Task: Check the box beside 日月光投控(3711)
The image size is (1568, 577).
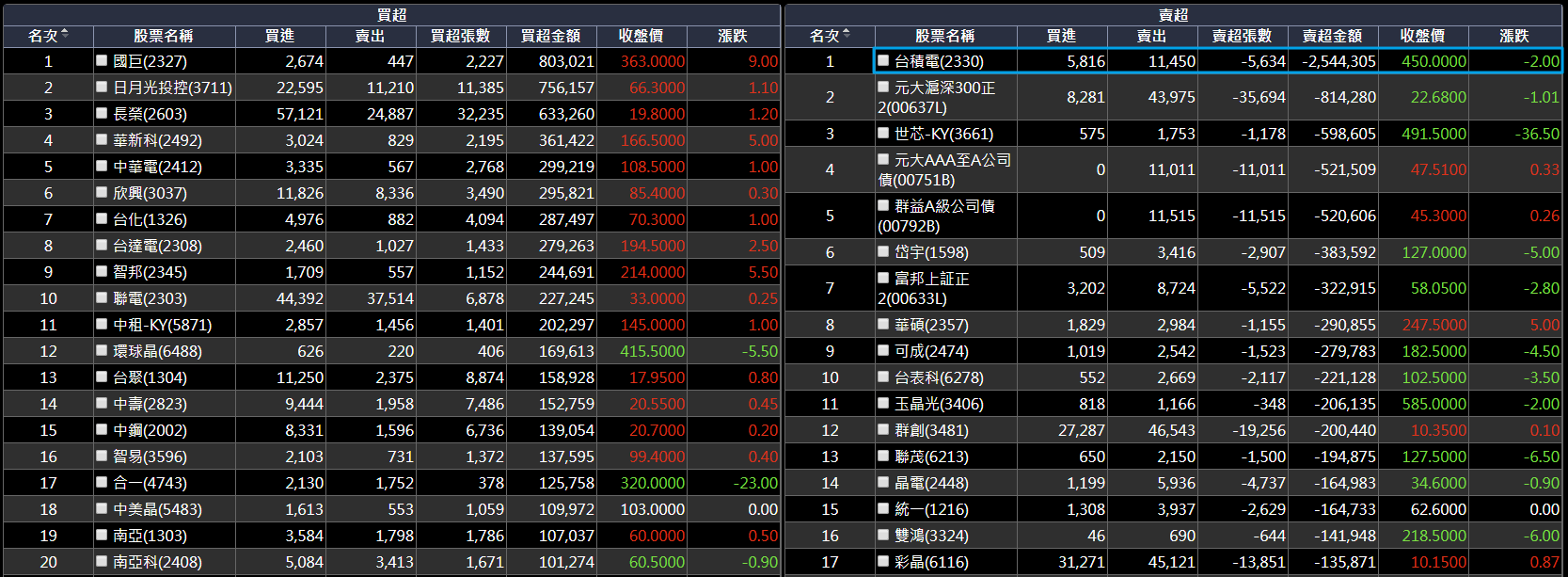Action: pyautogui.click(x=102, y=87)
